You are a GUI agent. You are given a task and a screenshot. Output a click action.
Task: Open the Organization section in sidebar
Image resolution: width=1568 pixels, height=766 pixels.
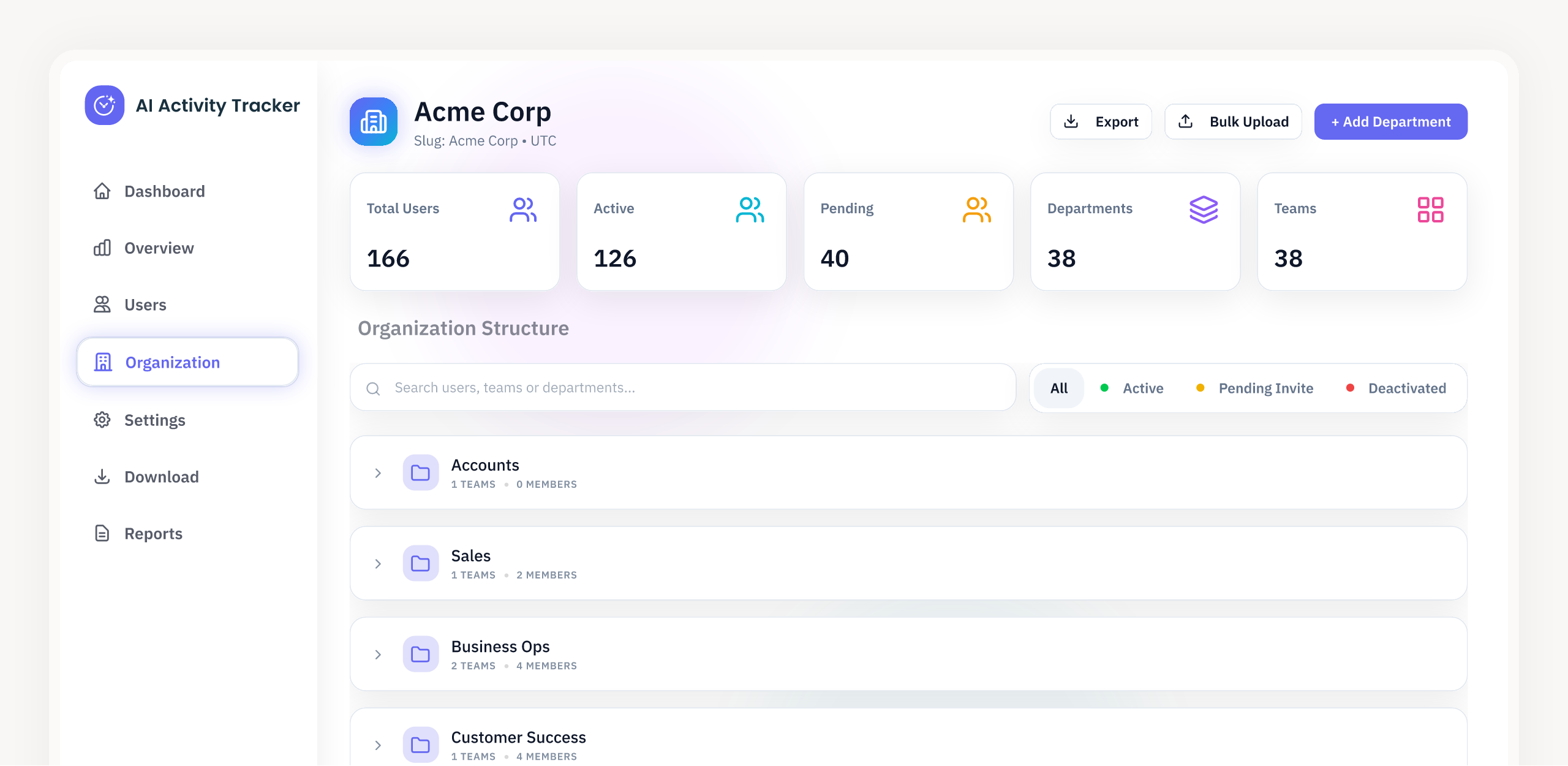tap(172, 362)
